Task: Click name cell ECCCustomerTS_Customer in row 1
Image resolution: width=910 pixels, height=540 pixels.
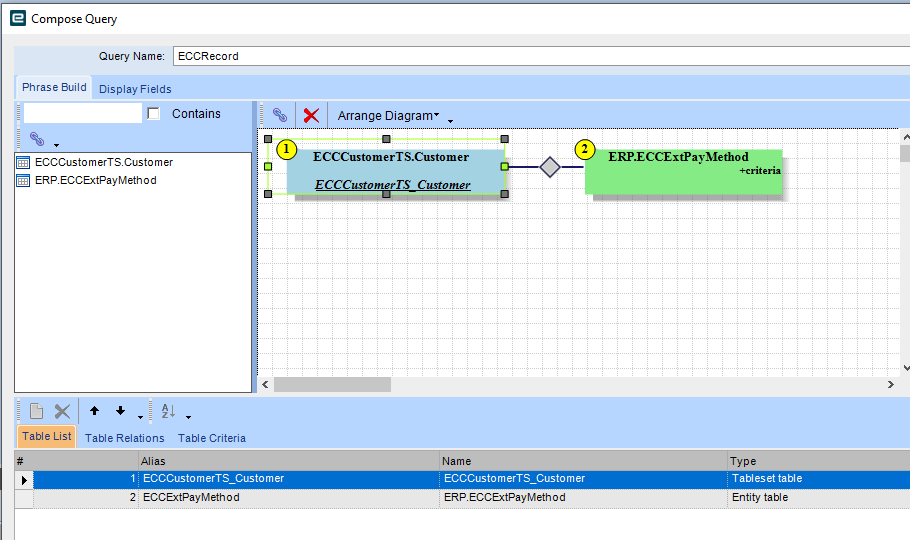Action: (x=583, y=479)
